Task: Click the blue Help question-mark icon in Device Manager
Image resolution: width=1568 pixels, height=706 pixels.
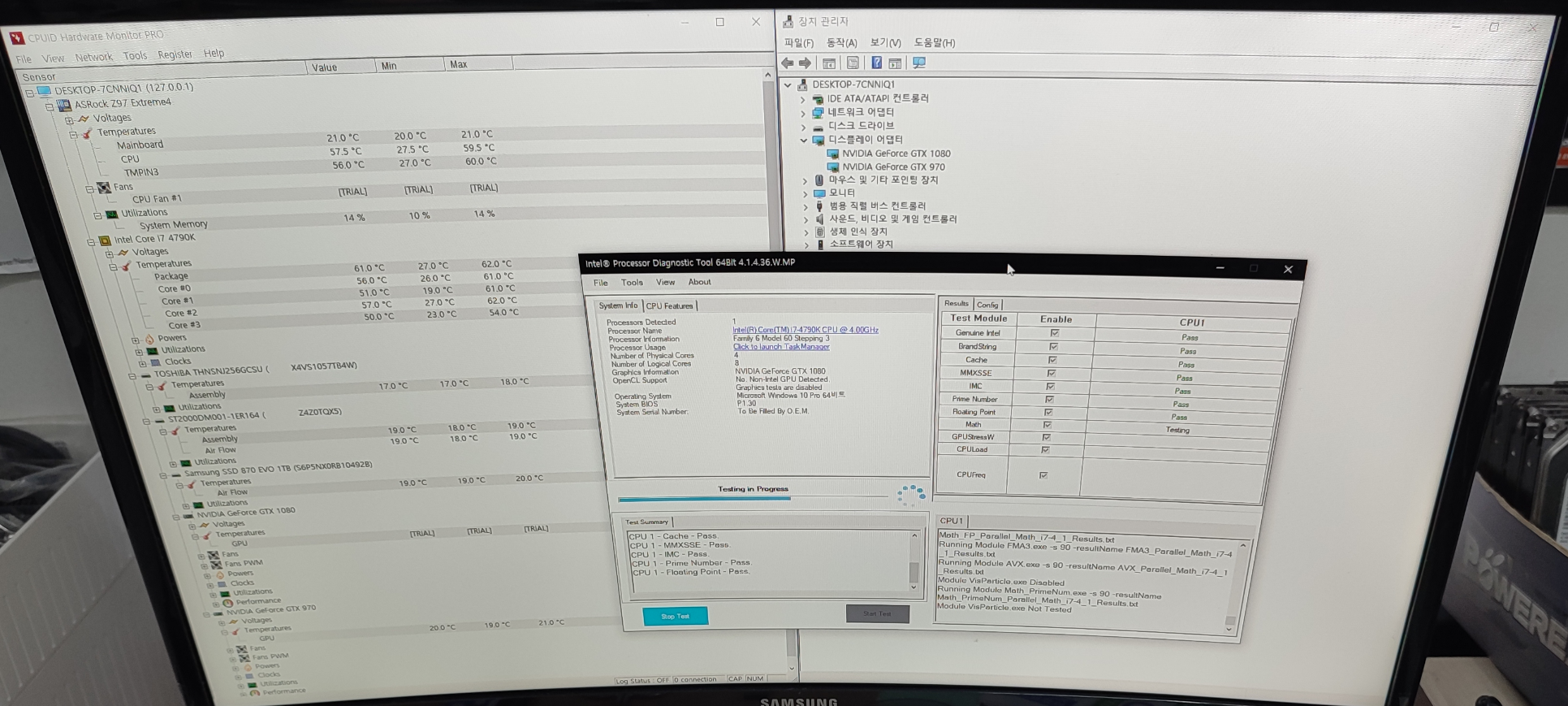Action: (877, 63)
